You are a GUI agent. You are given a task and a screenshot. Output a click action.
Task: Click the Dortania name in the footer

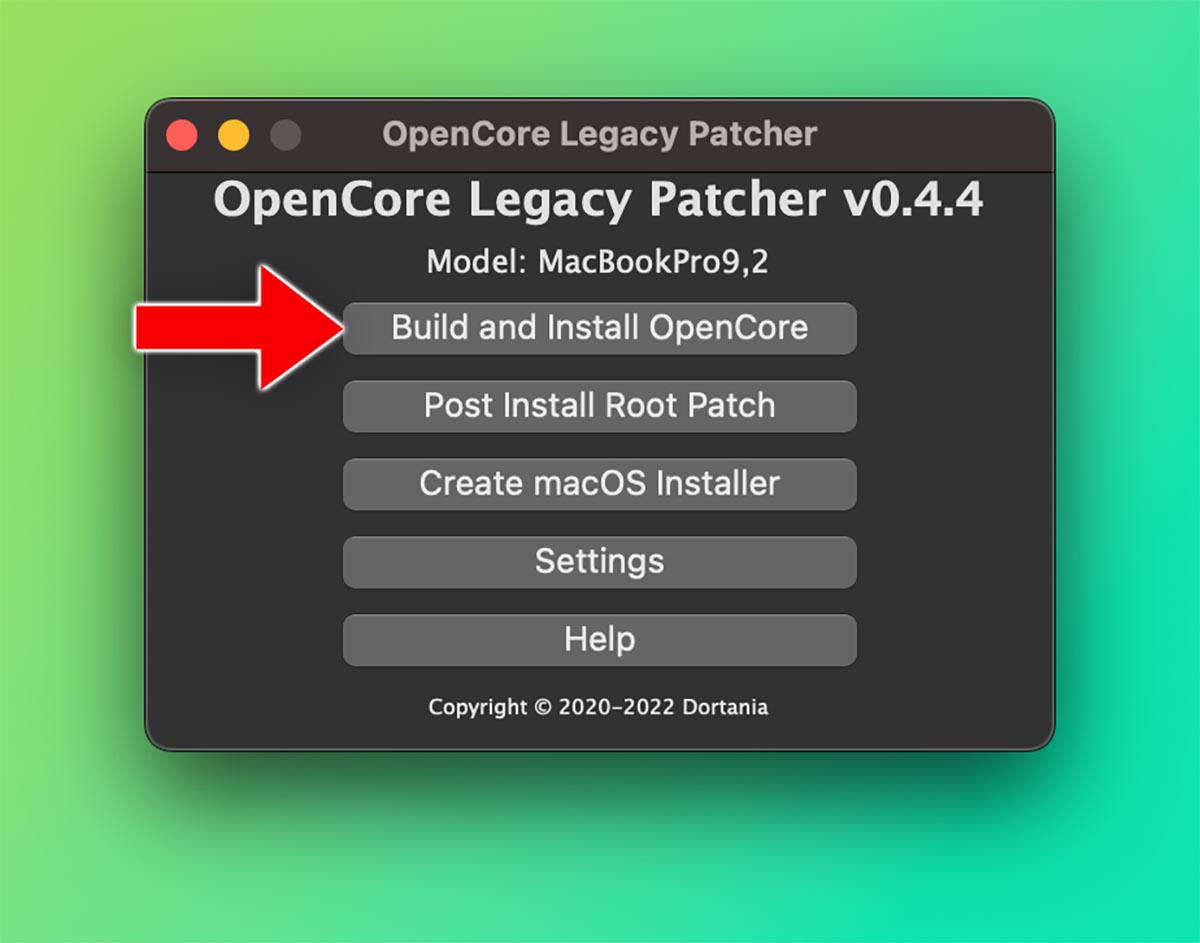pyautogui.click(x=725, y=707)
